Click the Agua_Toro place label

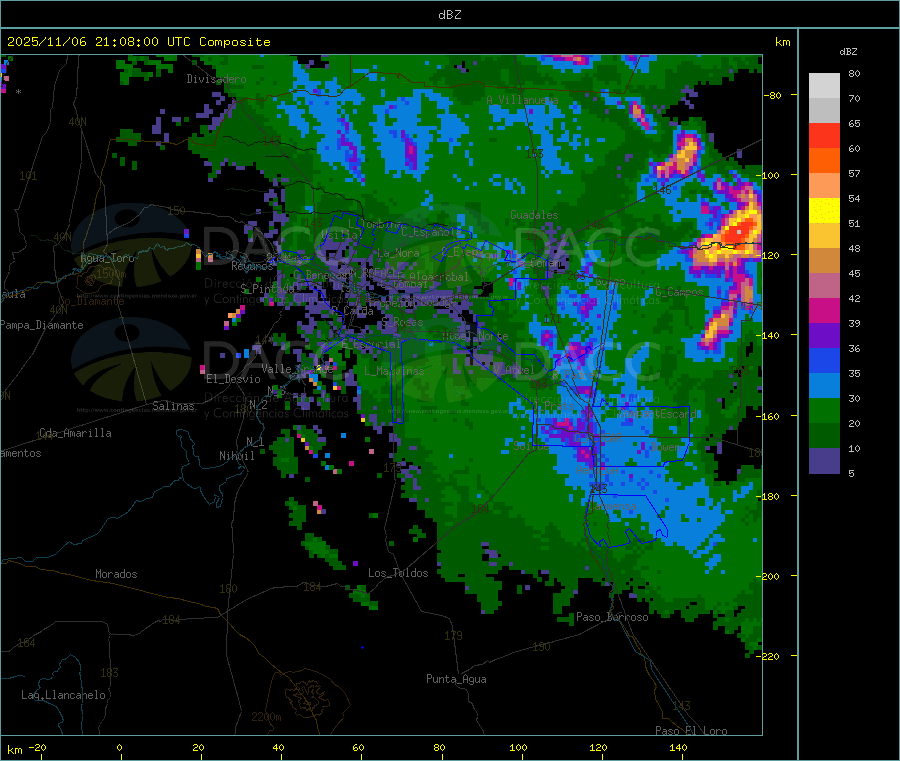(x=107, y=258)
